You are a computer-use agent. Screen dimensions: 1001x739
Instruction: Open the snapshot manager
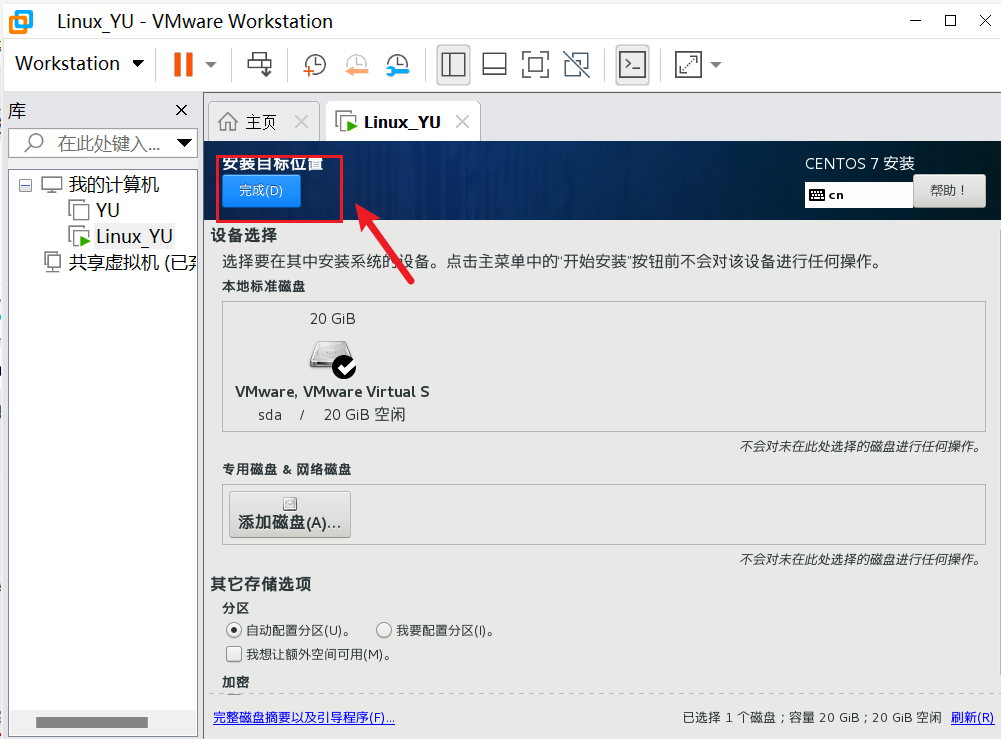(398, 64)
